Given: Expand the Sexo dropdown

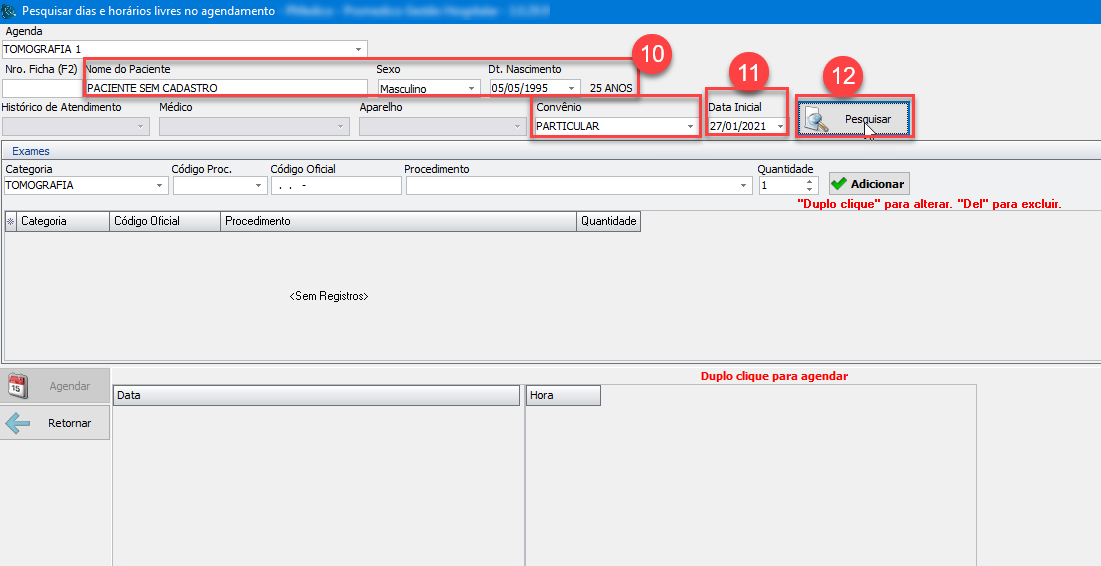Looking at the screenshot, I should point(472,88).
